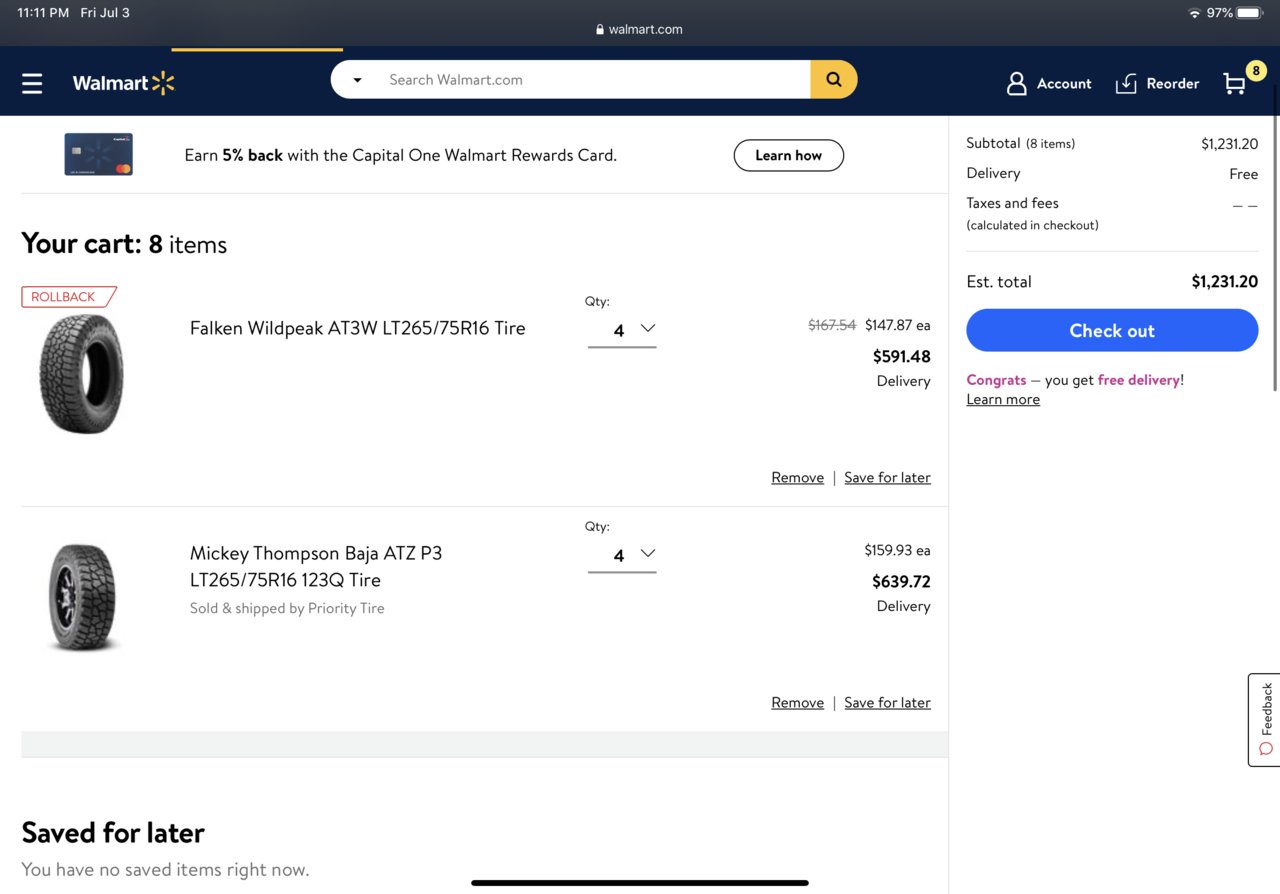Click the ROLLBACK badge on Falken tire
Image resolution: width=1280 pixels, height=894 pixels.
[68, 297]
